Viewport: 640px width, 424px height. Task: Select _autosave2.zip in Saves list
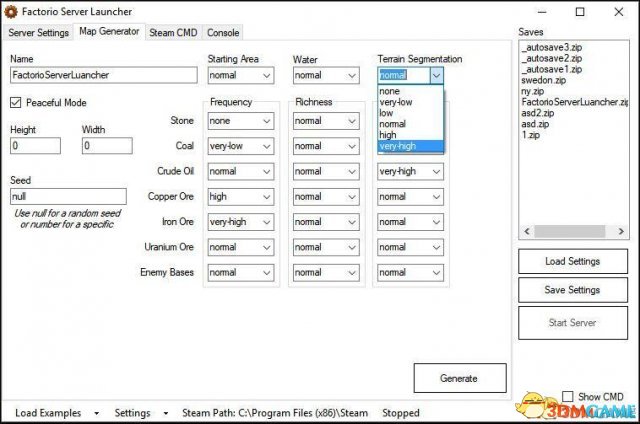point(552,58)
